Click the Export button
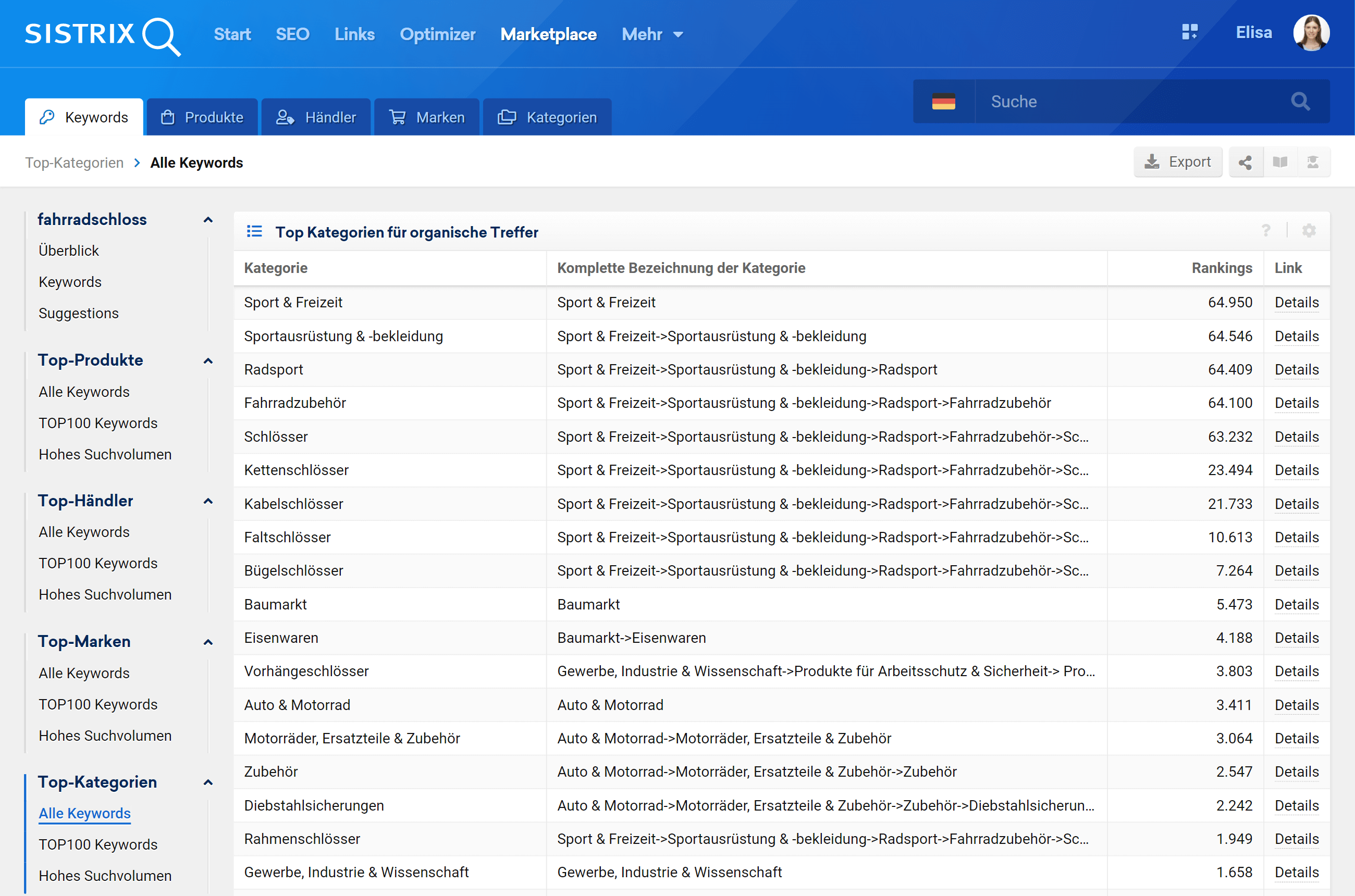The height and width of the screenshot is (896, 1355). (x=1177, y=163)
